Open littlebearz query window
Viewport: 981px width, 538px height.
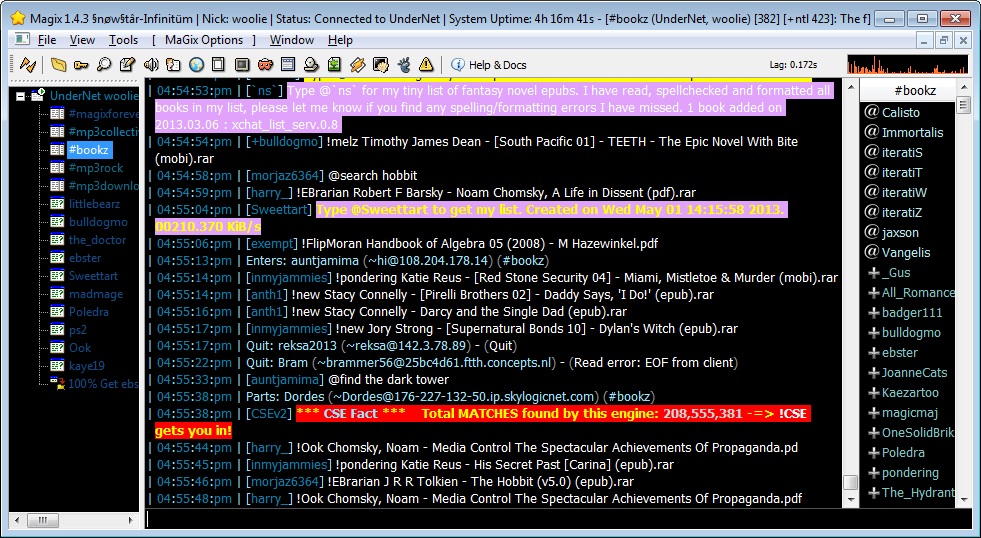pos(94,204)
